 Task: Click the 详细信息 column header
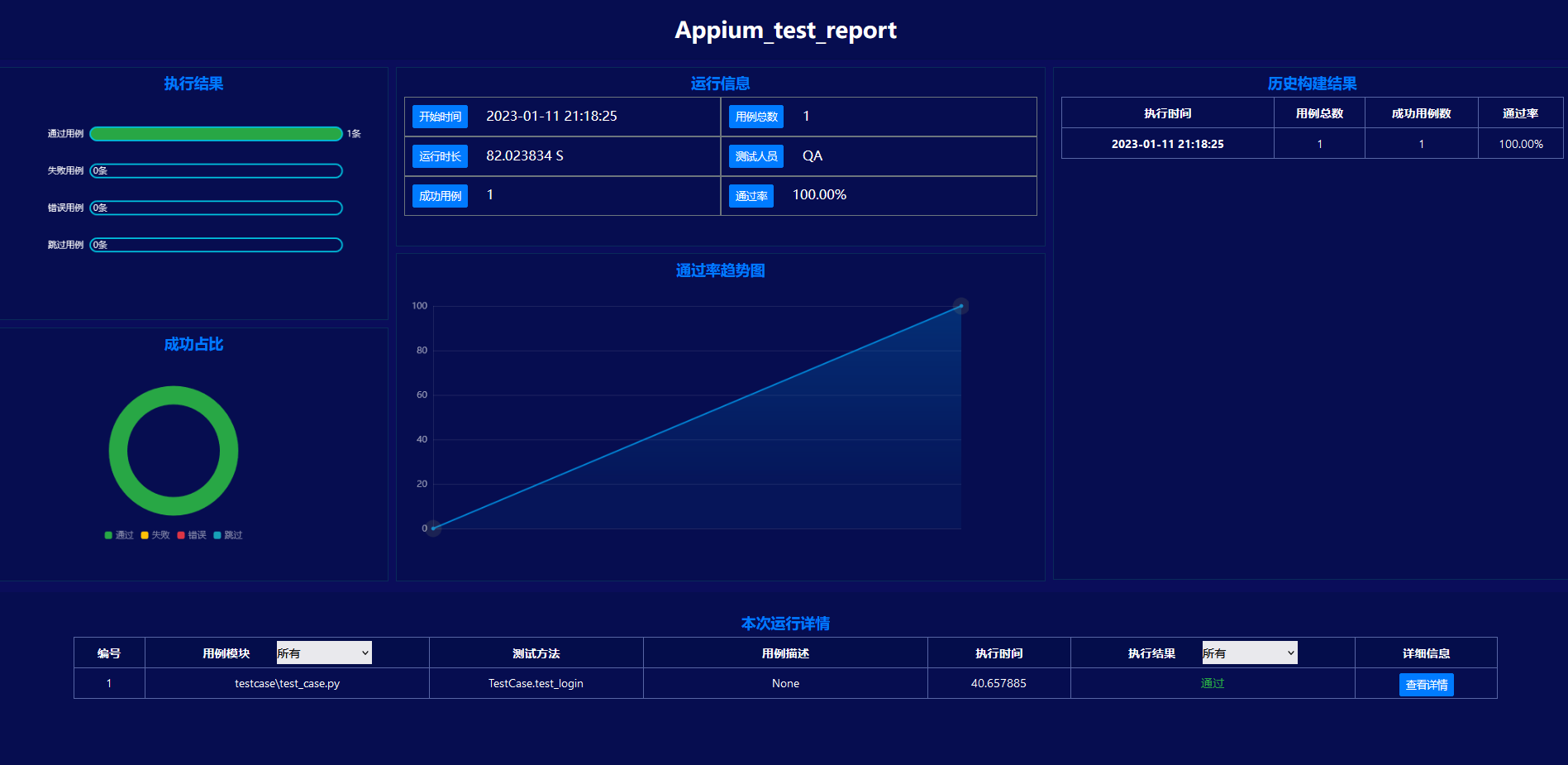click(x=1426, y=653)
